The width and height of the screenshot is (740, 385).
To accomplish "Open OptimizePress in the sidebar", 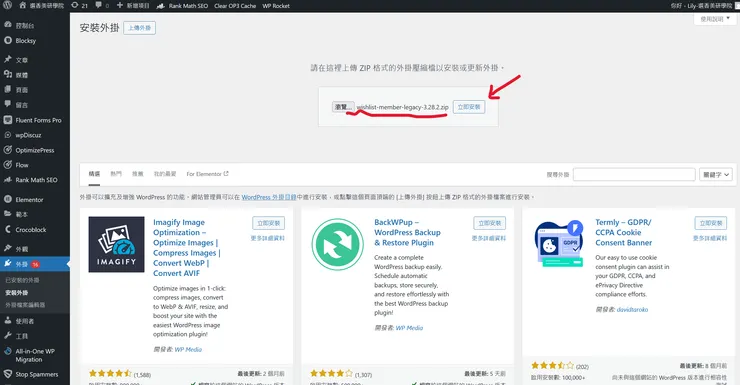I will [35, 150].
